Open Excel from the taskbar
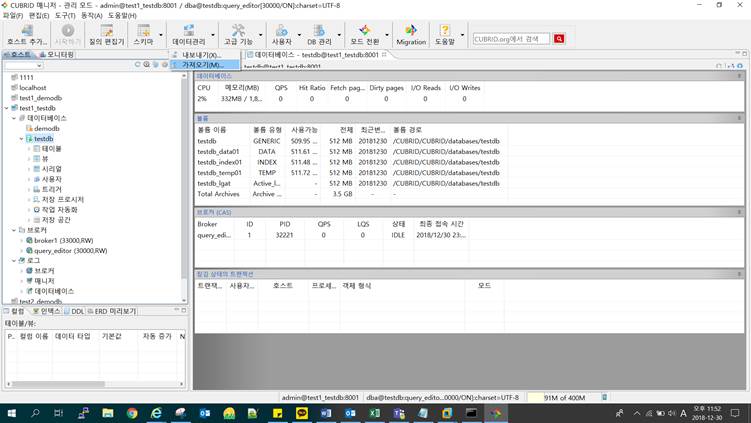Viewport: 751px width, 423px height. [374, 413]
